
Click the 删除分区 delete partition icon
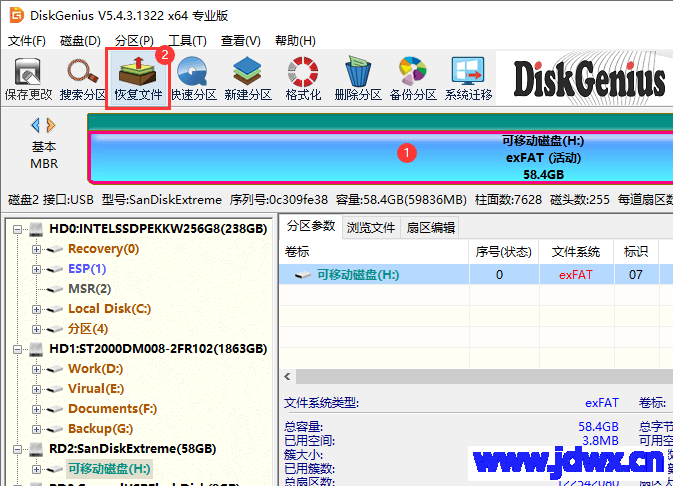358,79
